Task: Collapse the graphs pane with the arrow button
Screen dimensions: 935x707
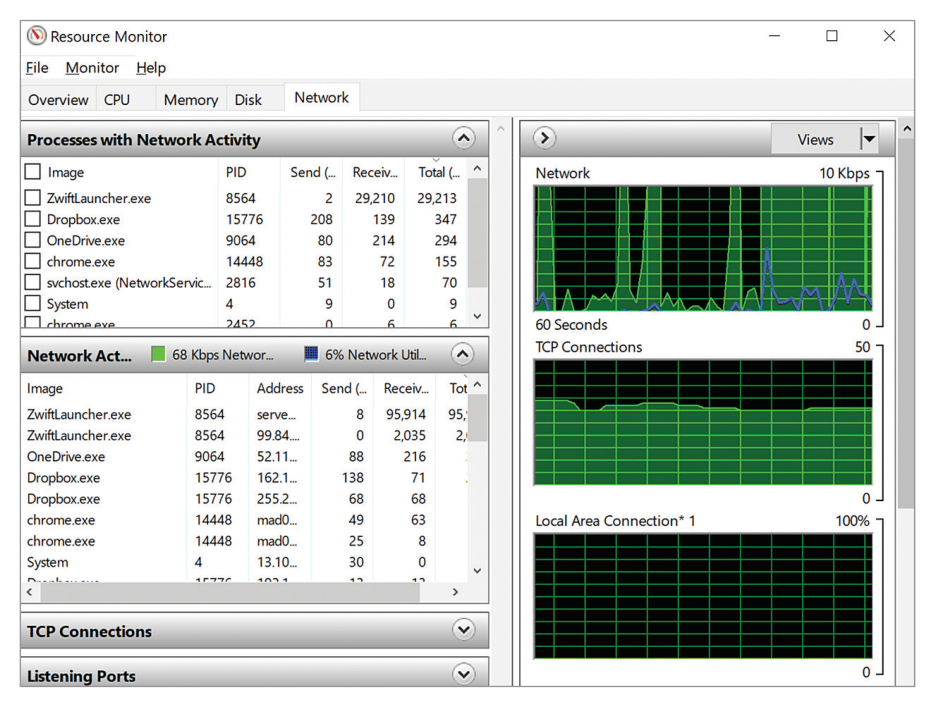Action: click(x=544, y=138)
